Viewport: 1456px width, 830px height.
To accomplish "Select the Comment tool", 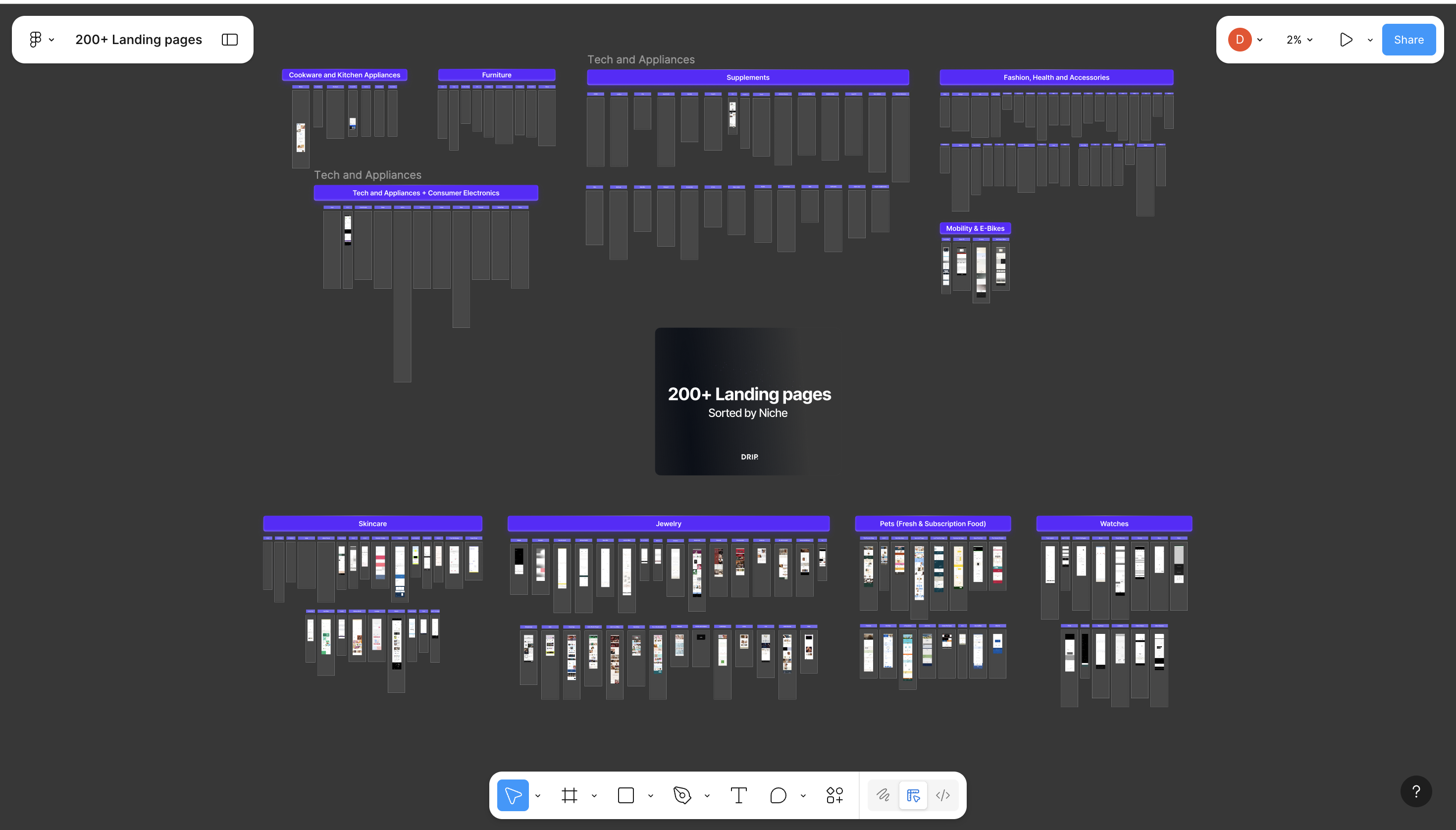I will (778, 795).
